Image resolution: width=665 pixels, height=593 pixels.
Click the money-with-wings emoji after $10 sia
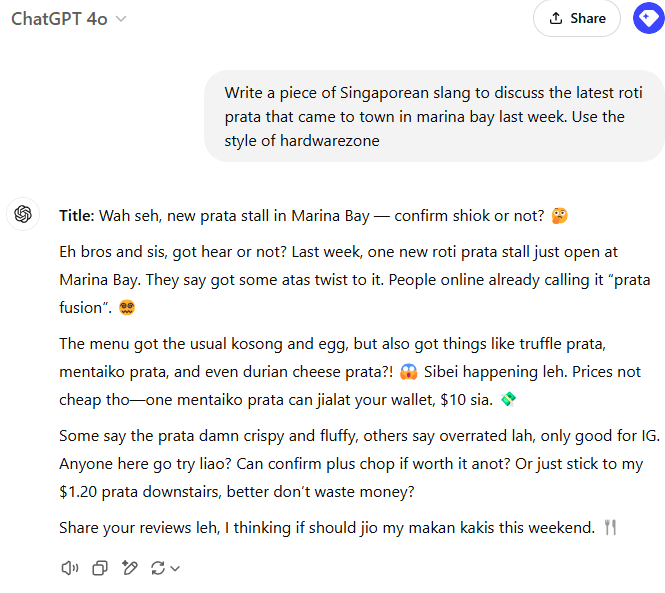tap(509, 400)
